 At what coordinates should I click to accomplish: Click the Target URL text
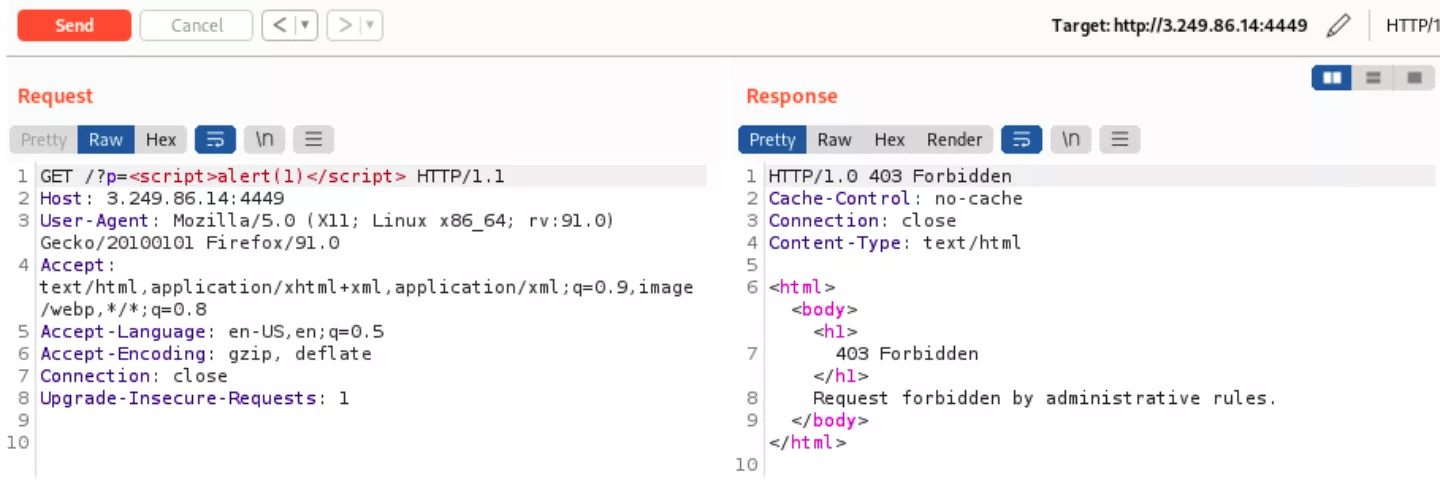click(x=1179, y=26)
